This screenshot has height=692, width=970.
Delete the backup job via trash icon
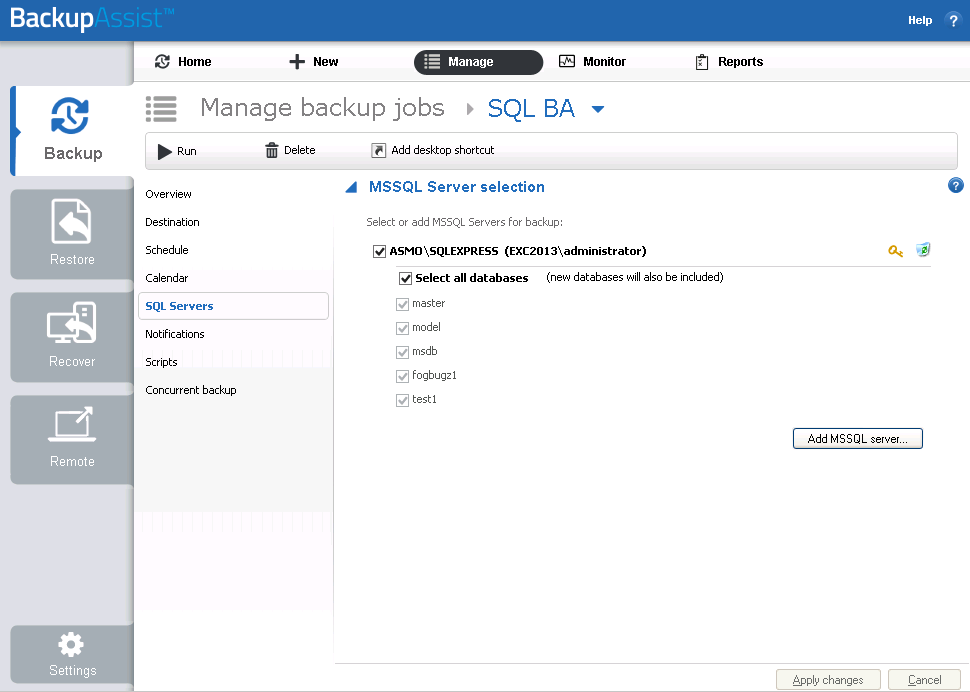coord(290,150)
